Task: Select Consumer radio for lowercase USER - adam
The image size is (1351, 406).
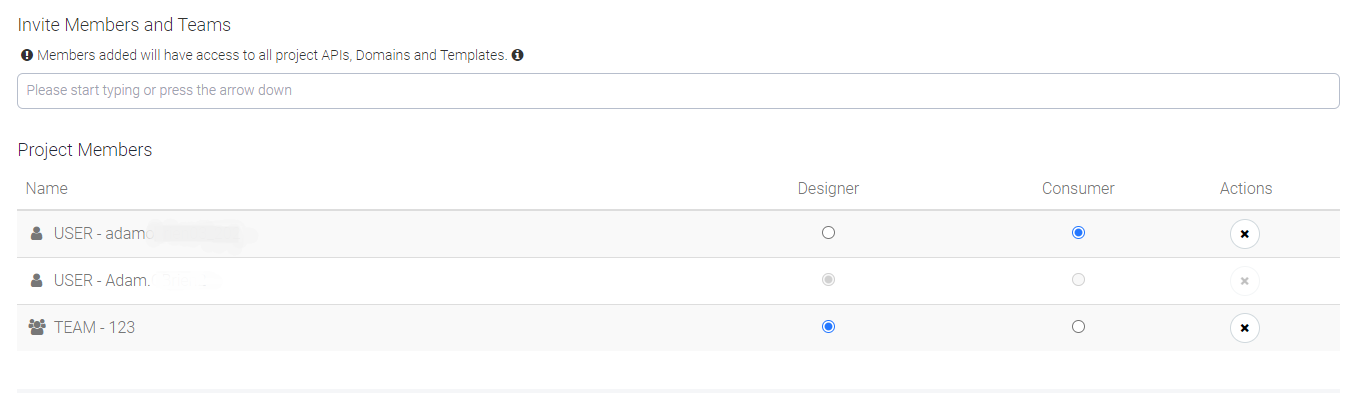Action: (x=1078, y=233)
